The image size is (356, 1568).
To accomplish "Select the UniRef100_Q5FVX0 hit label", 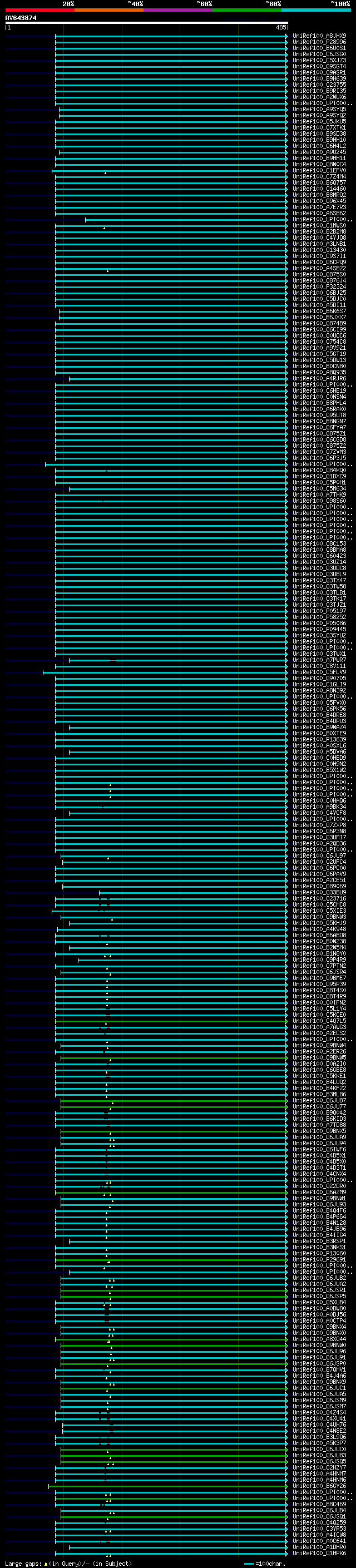I will (319, 703).
